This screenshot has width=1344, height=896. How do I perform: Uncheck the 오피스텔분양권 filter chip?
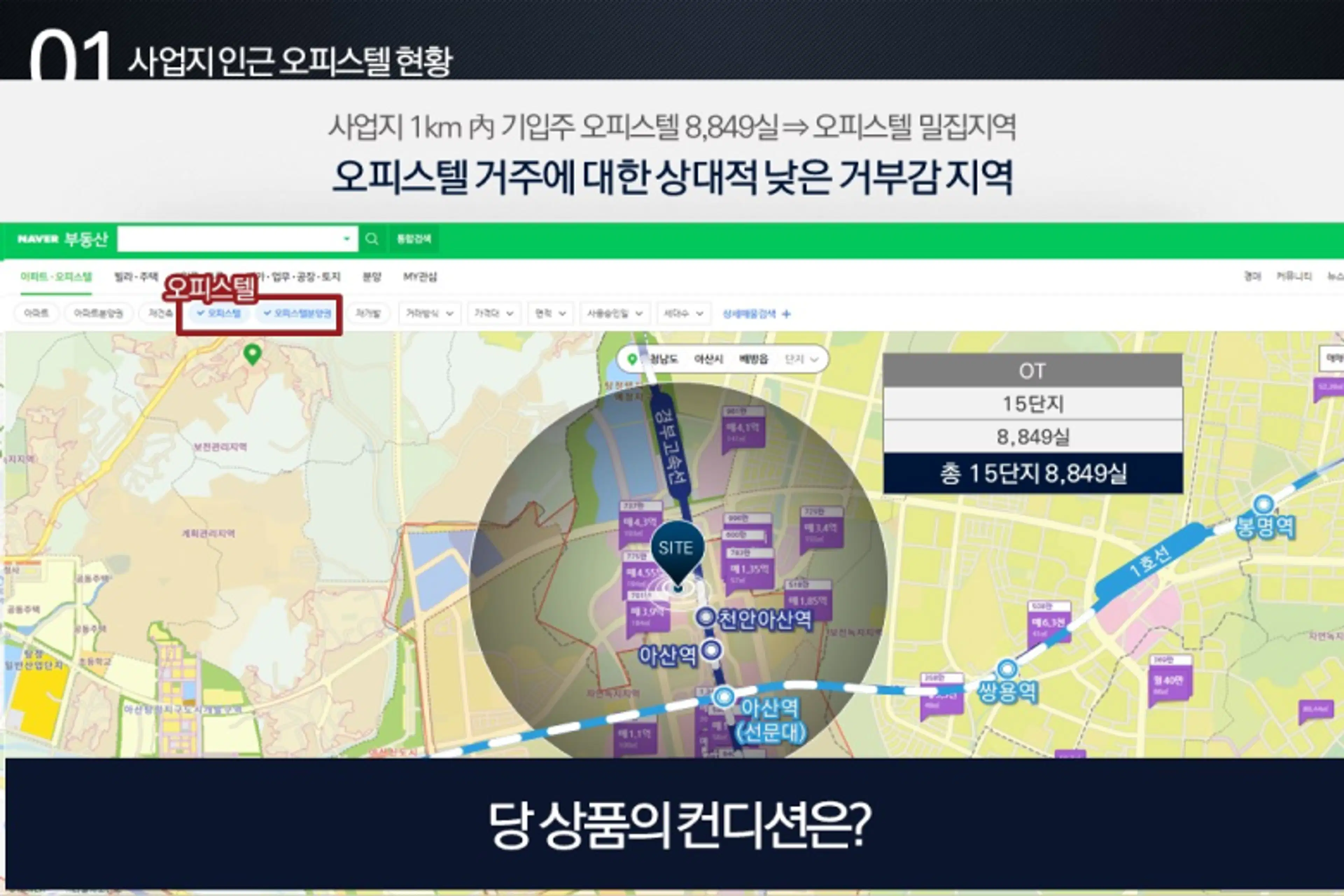[298, 313]
